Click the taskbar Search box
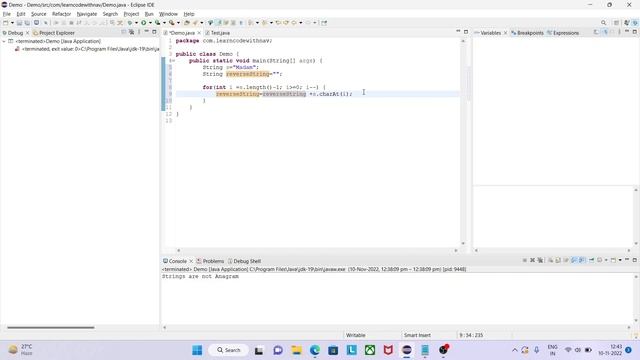640x360 pixels. (229, 350)
